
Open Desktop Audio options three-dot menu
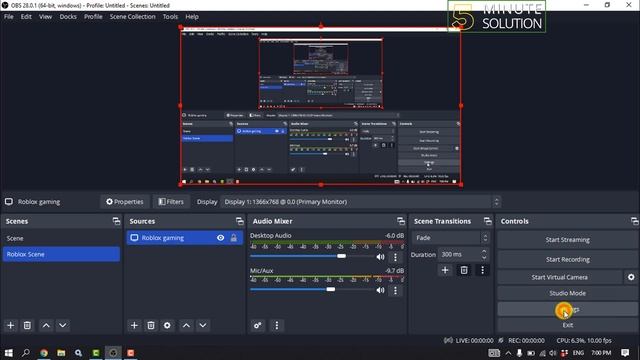tap(395, 257)
